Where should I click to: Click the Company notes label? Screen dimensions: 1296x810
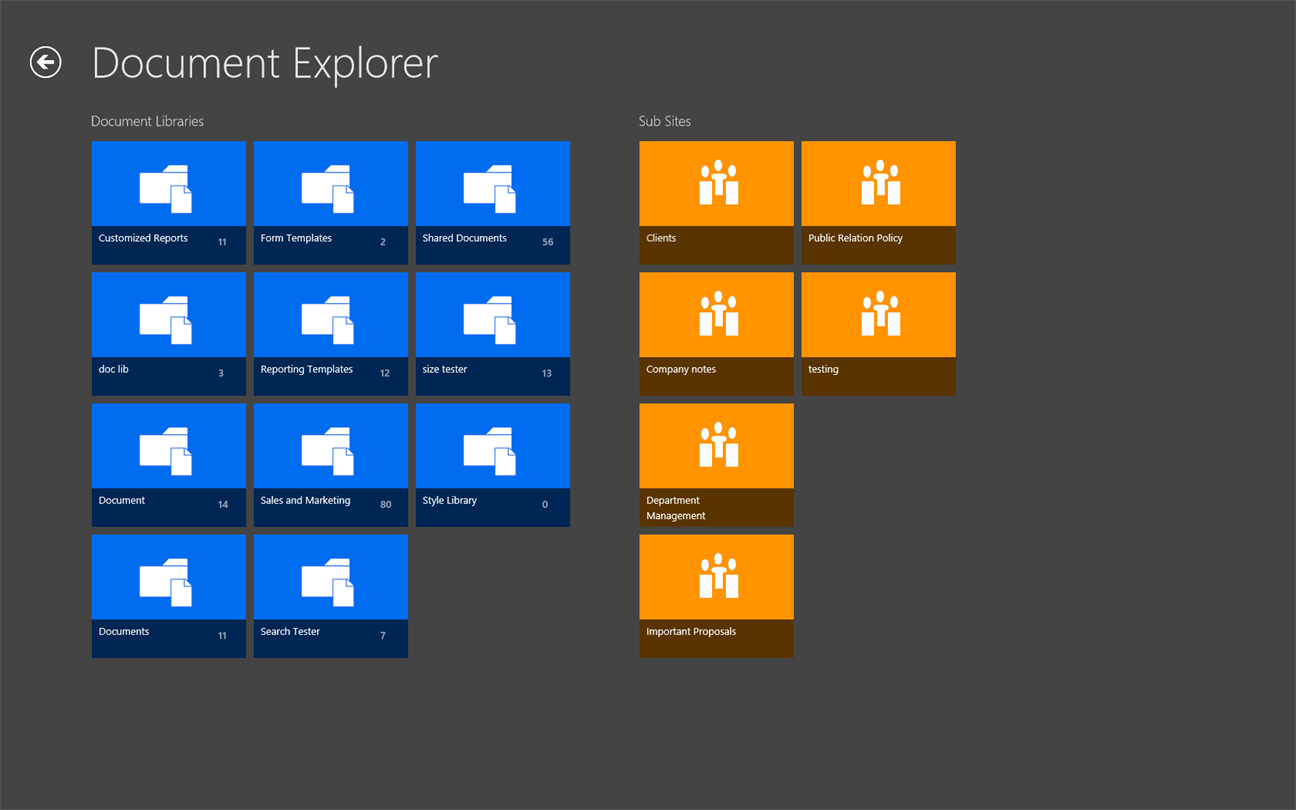(x=681, y=369)
